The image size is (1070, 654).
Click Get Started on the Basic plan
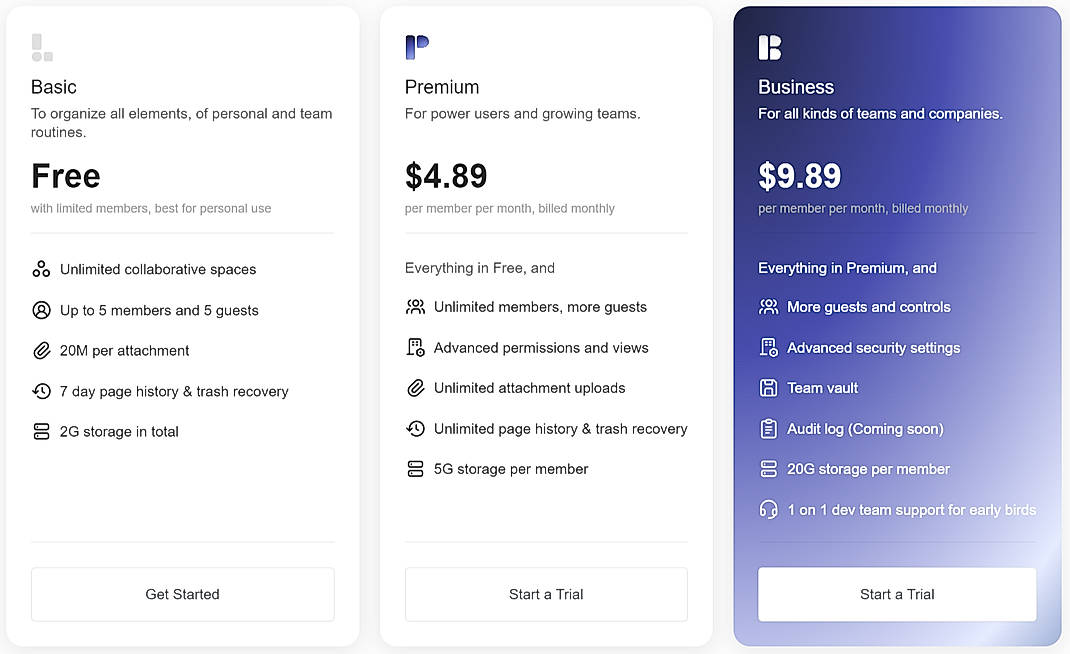click(182, 593)
